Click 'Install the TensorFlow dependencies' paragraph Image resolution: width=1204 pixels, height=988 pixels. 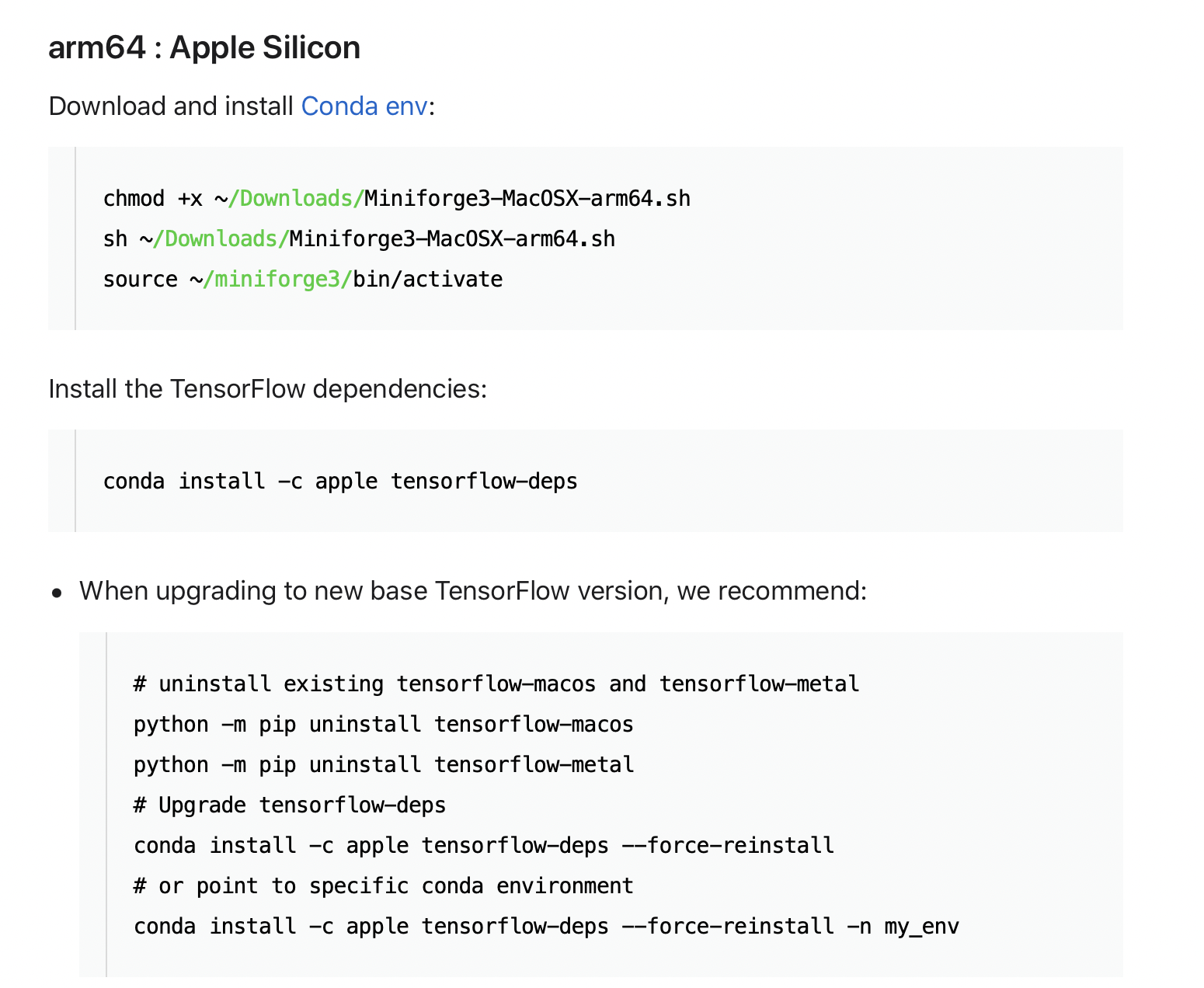(x=268, y=388)
